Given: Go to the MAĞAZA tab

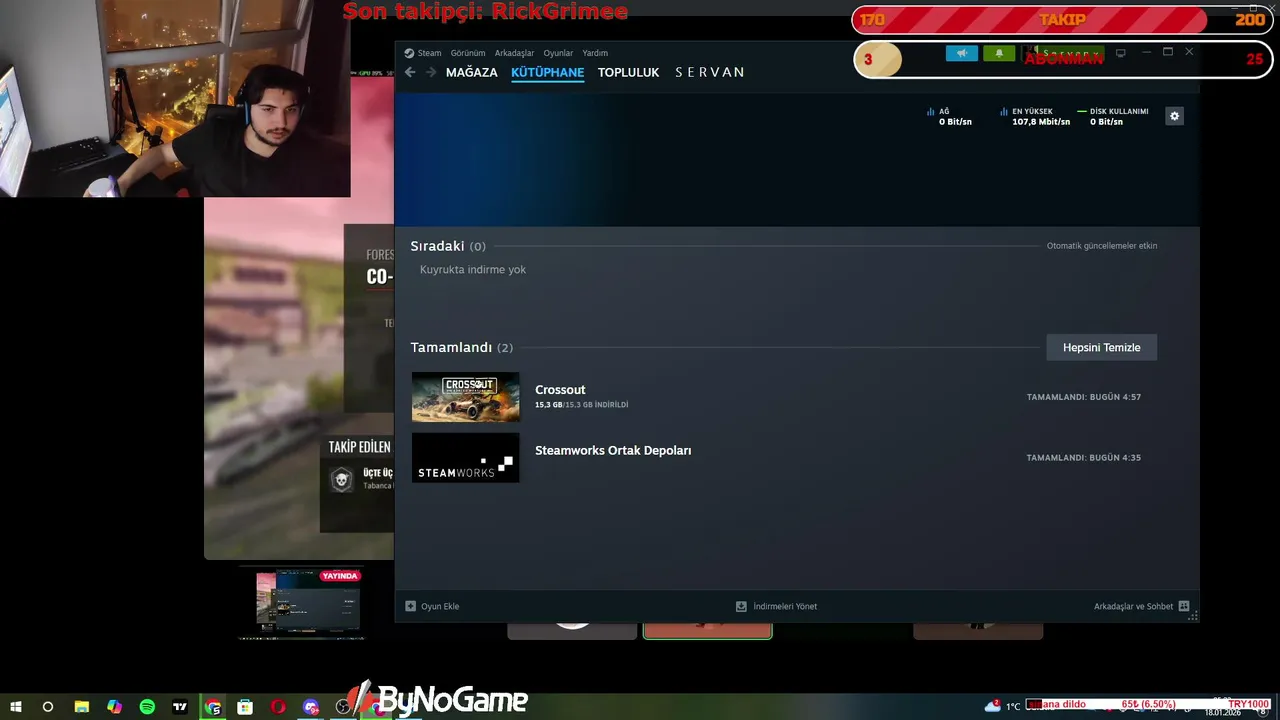Looking at the screenshot, I should click(x=471, y=72).
